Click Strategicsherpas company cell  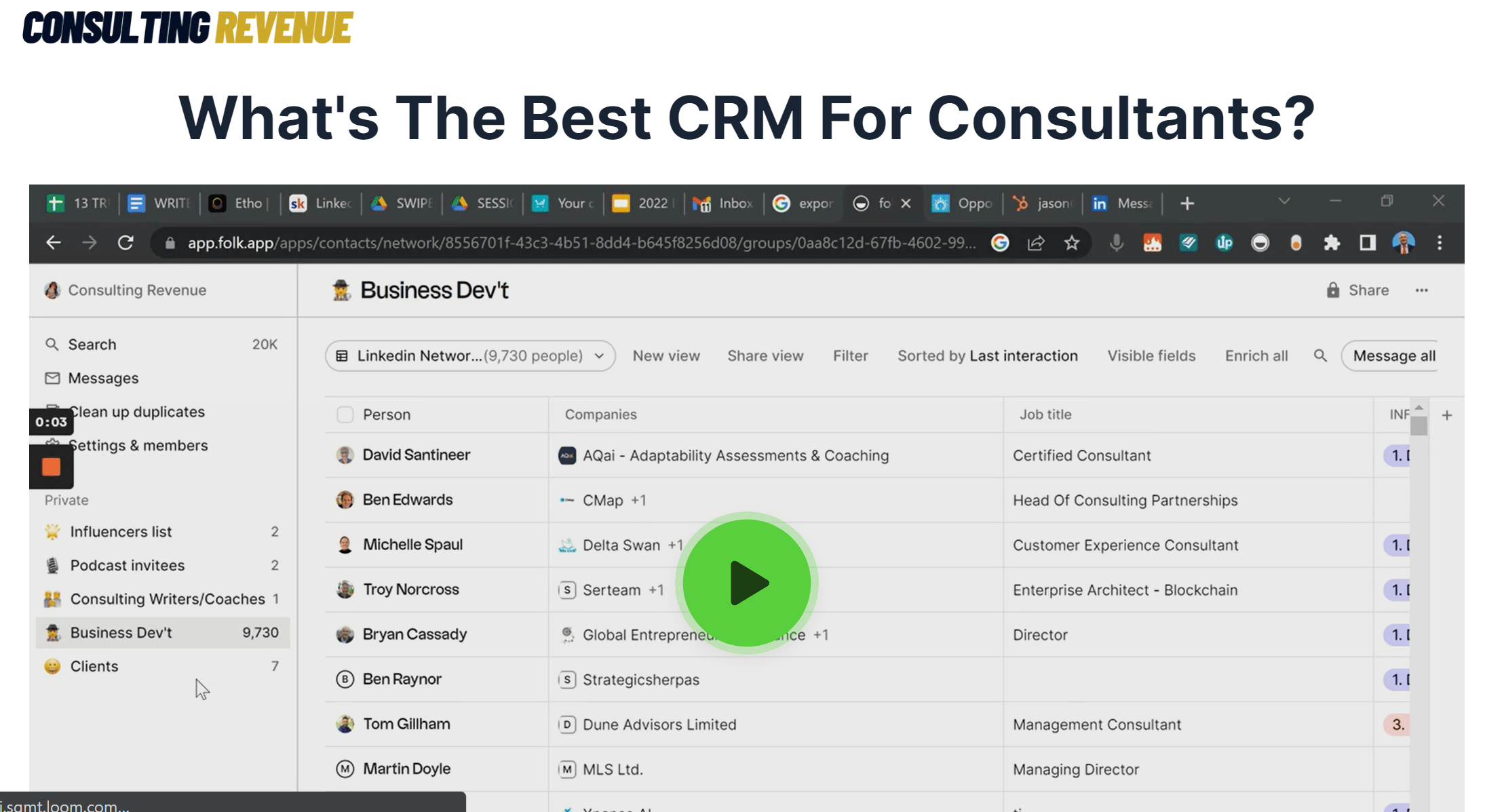775,679
